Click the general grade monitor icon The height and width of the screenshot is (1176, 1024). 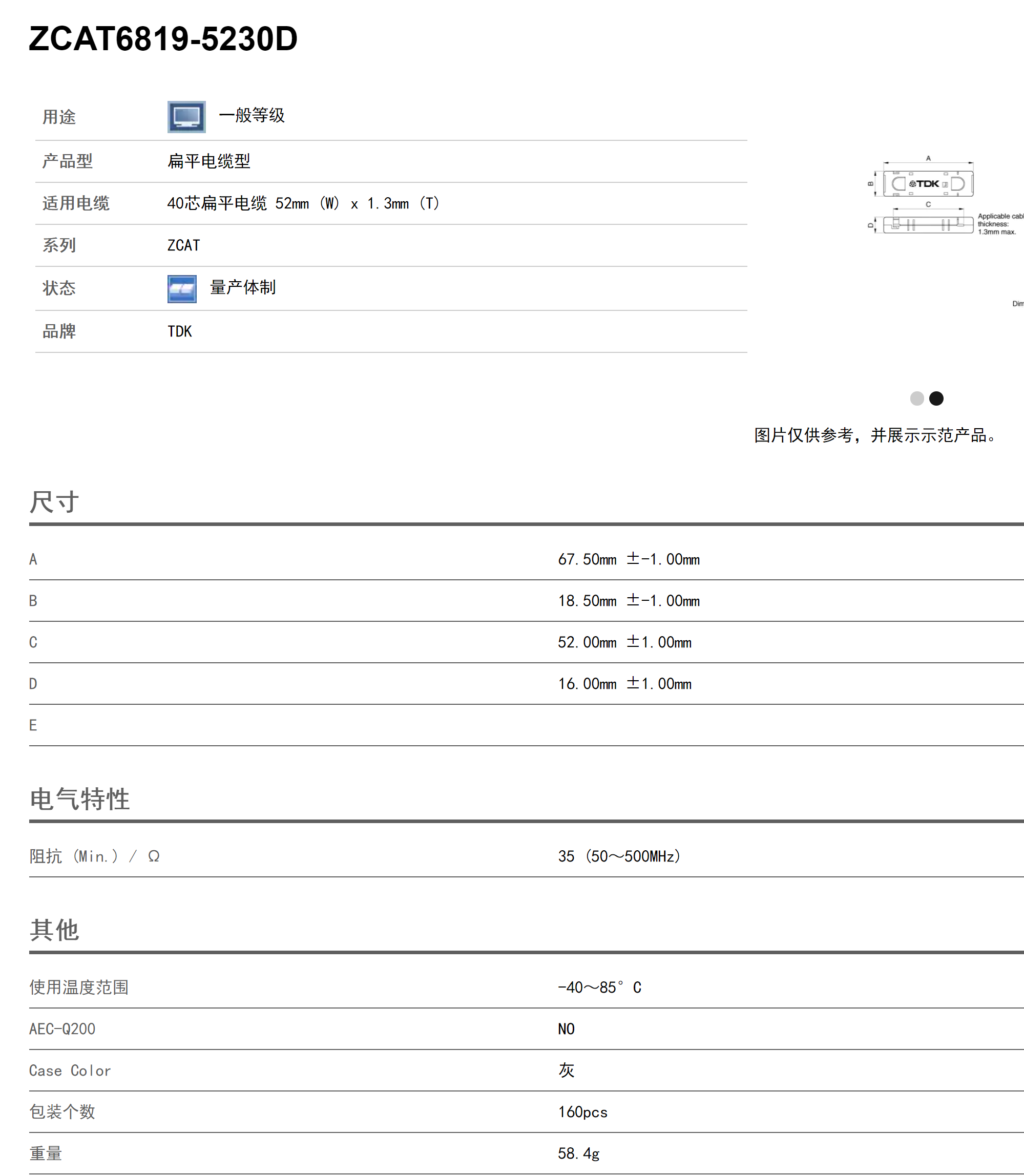(186, 117)
